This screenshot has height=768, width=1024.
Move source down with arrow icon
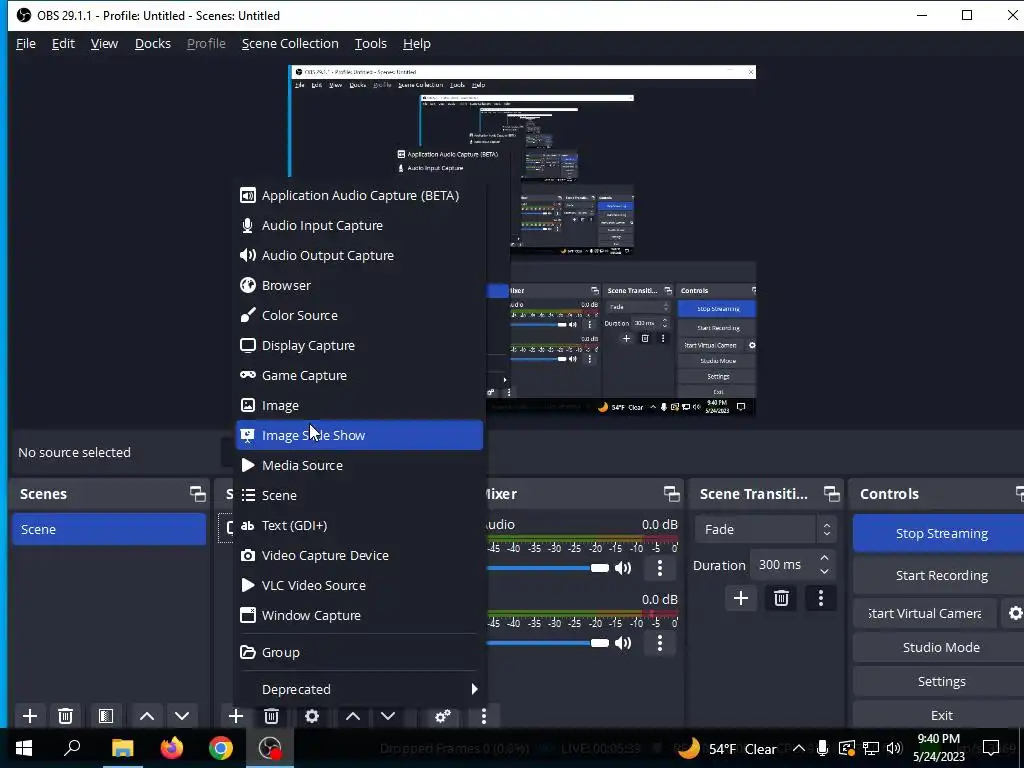coord(388,716)
